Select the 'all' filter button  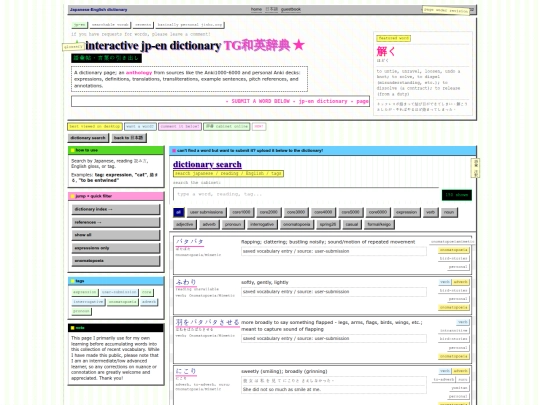pos(178,212)
